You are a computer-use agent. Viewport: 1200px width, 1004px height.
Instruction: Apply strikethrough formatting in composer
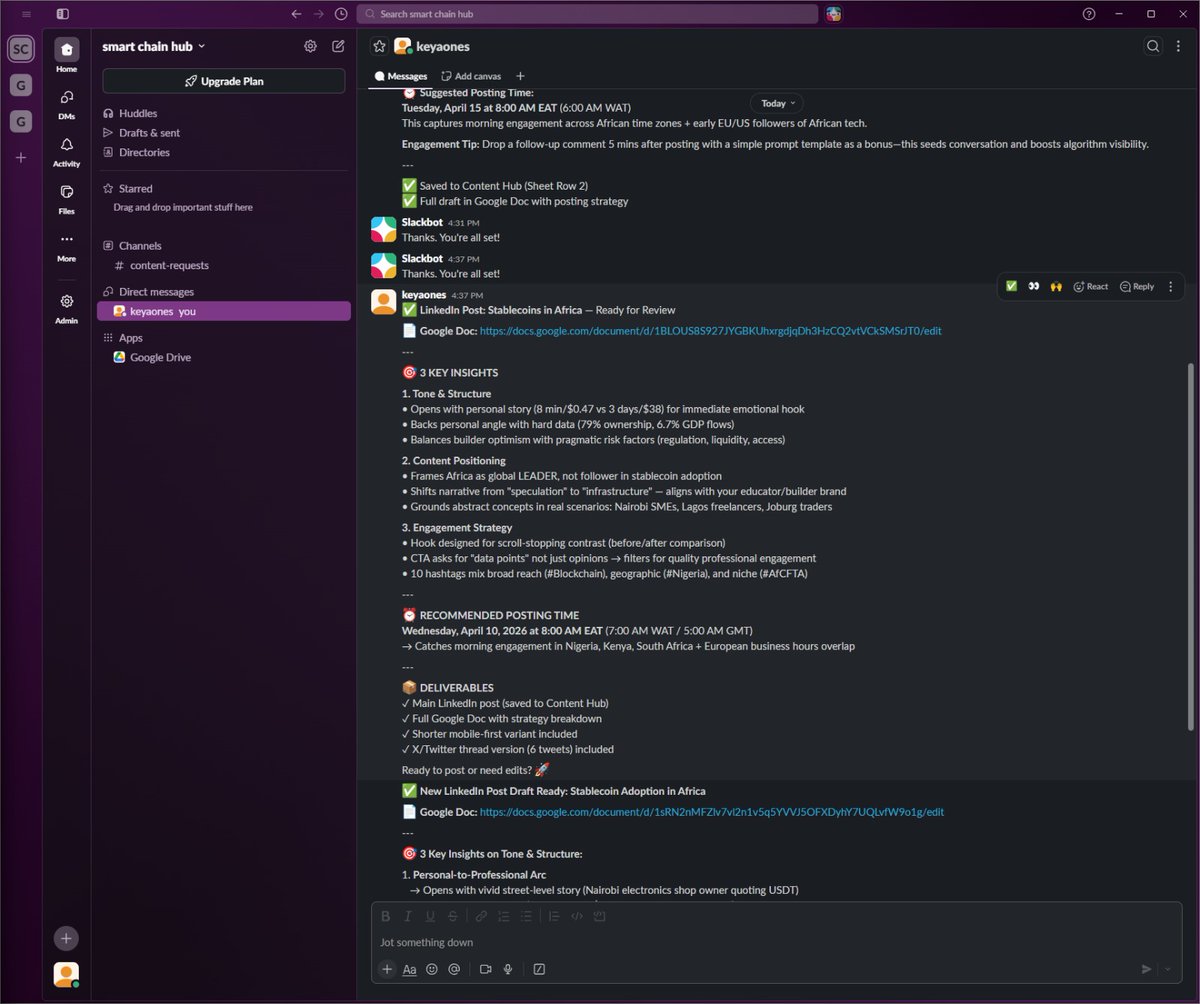453,916
